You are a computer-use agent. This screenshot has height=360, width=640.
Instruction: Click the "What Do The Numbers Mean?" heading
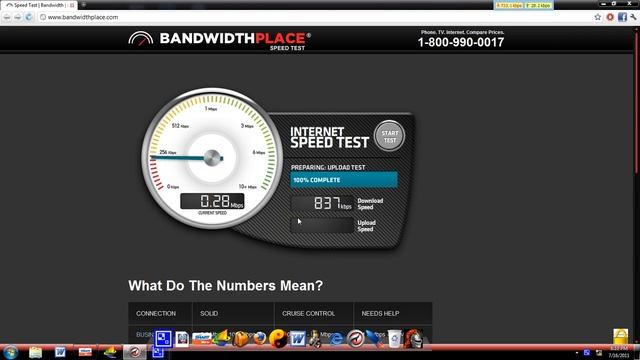pyautogui.click(x=225, y=285)
